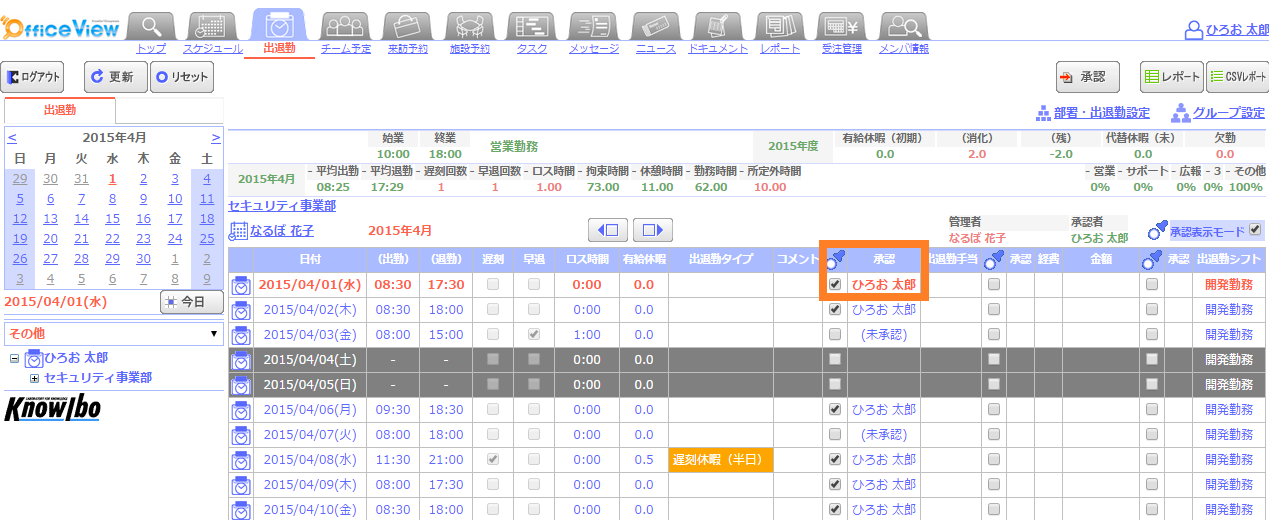Click the clock icon for 2015/04/03 row
The height and width of the screenshot is (520, 1269).
tap(241, 335)
